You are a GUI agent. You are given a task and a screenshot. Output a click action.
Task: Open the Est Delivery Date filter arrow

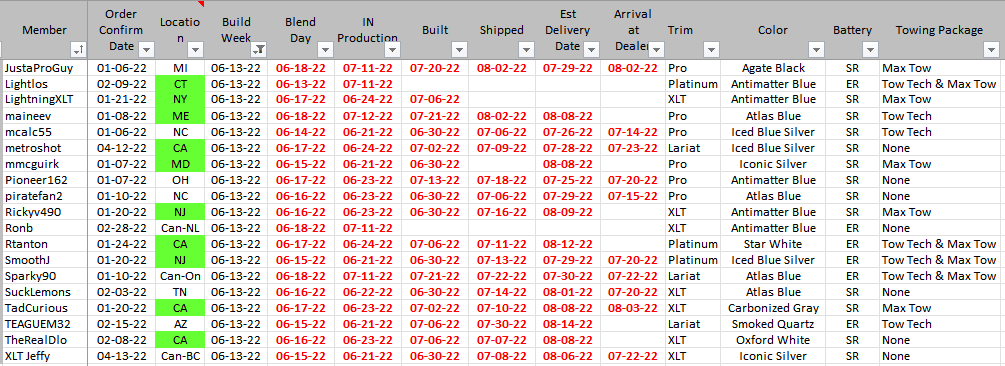[592, 49]
